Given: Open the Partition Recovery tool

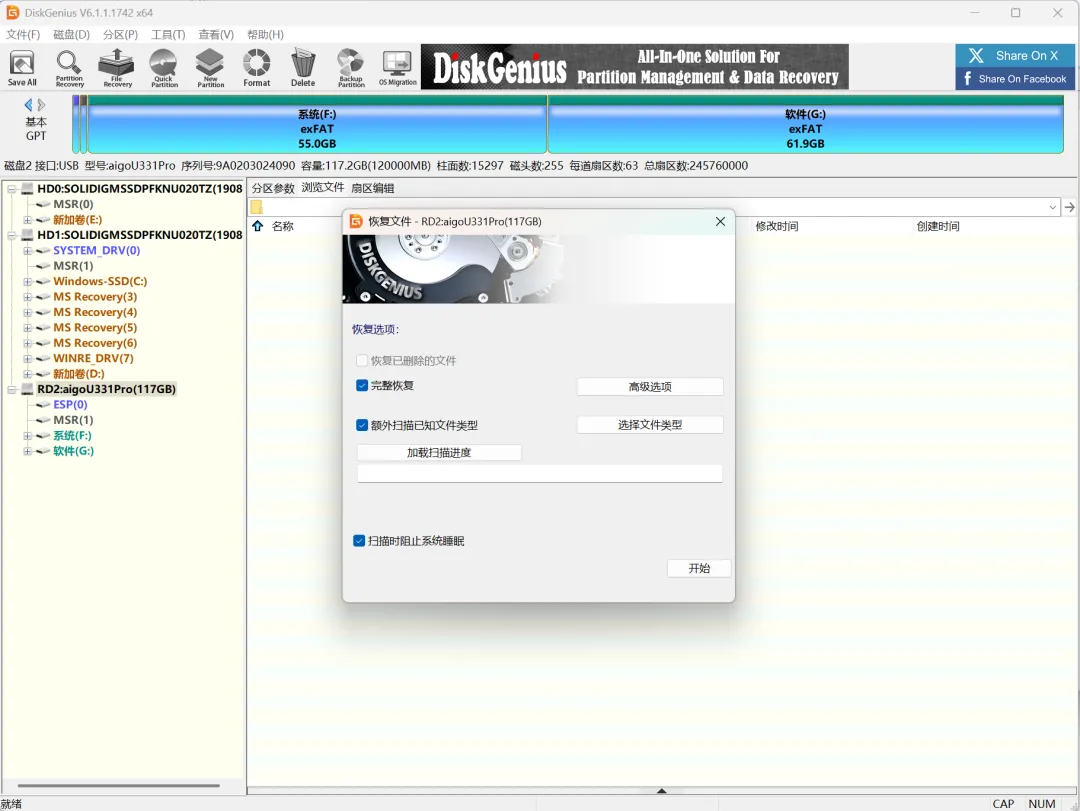Looking at the screenshot, I should coord(69,68).
